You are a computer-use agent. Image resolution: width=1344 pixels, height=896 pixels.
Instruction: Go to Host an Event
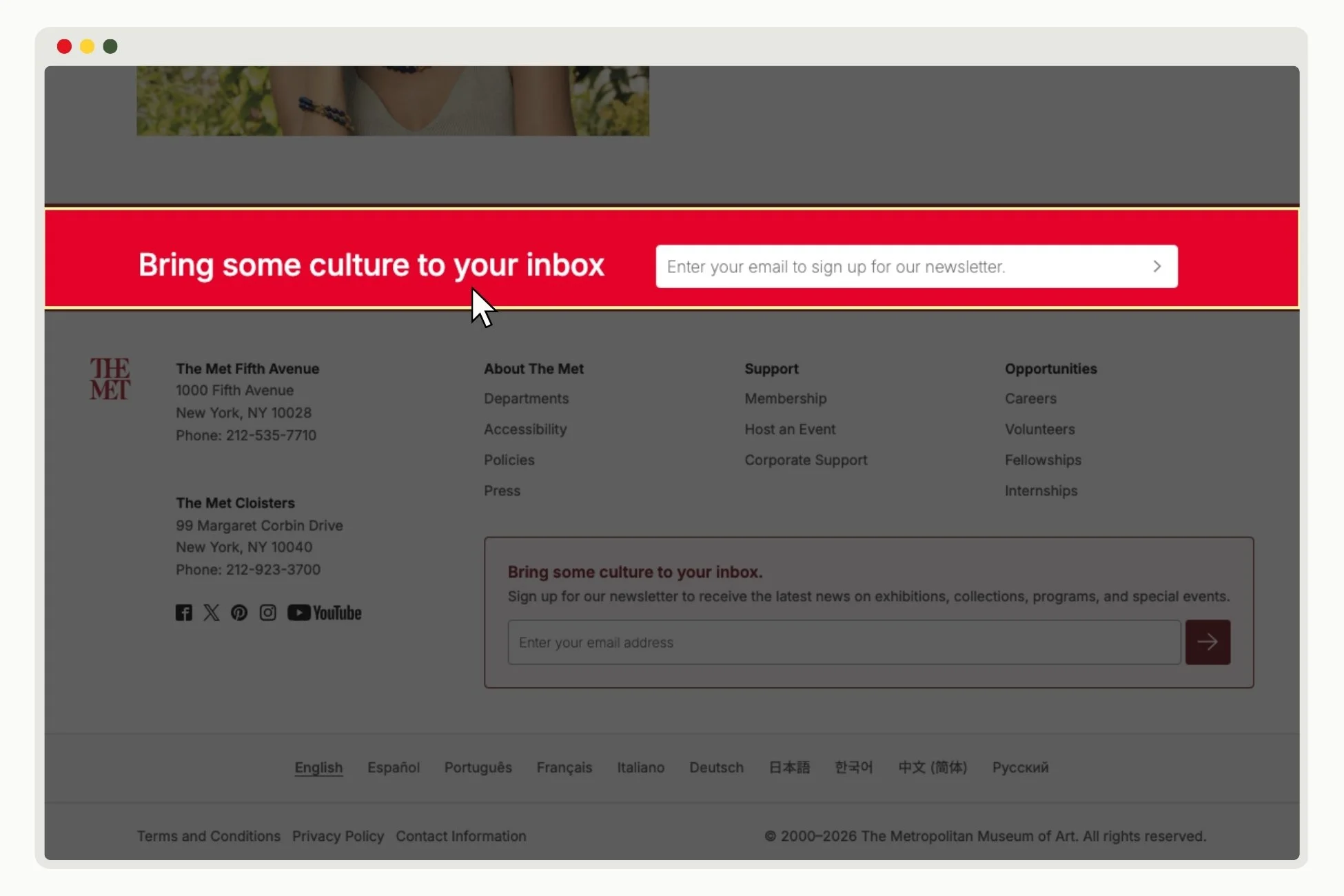pos(790,429)
